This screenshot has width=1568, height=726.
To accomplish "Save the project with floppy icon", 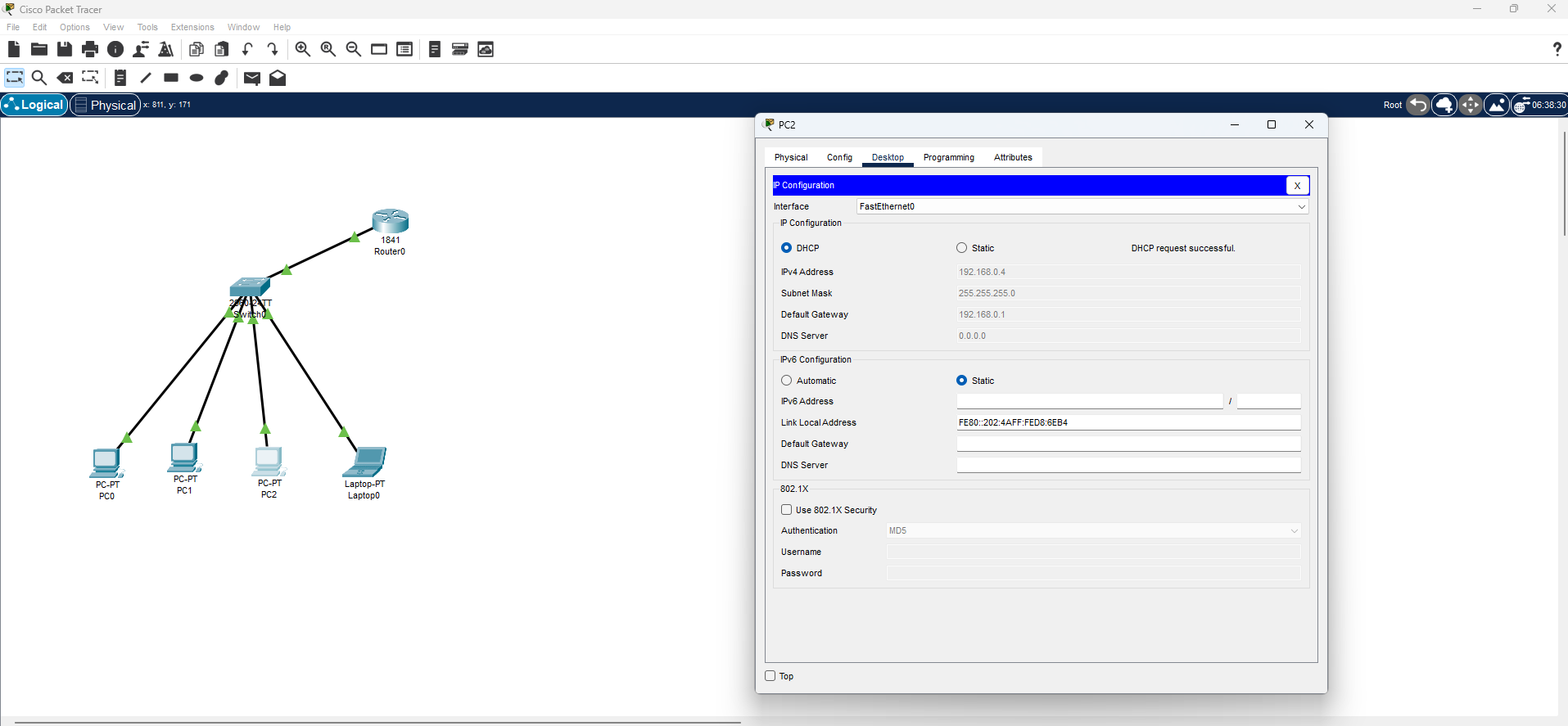I will click(65, 49).
